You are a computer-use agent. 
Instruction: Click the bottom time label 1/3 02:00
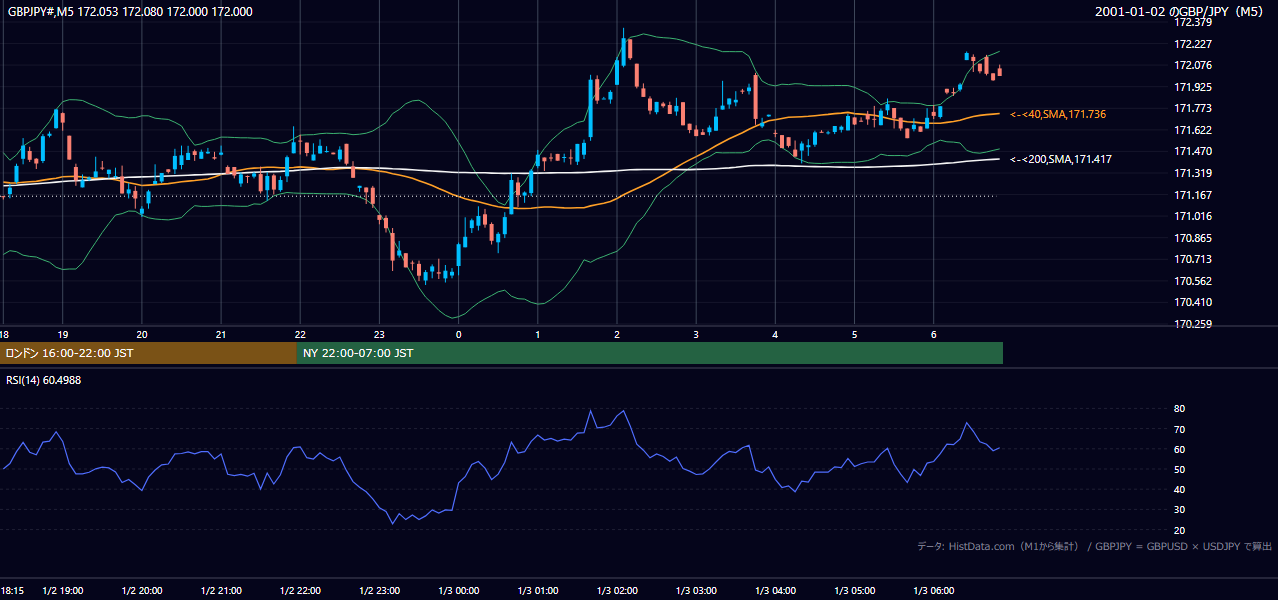click(617, 591)
